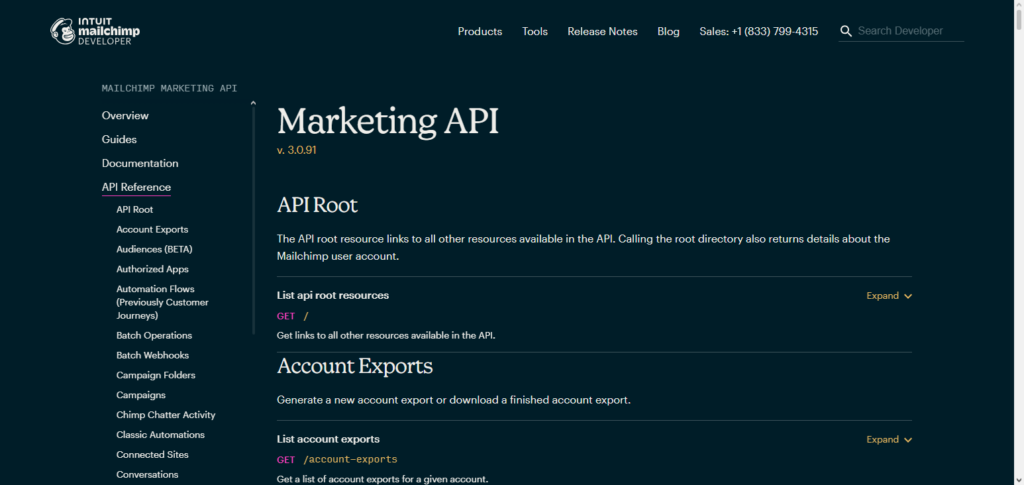
Task: Click the version v. 3.0.91 text
Action: click(x=296, y=149)
